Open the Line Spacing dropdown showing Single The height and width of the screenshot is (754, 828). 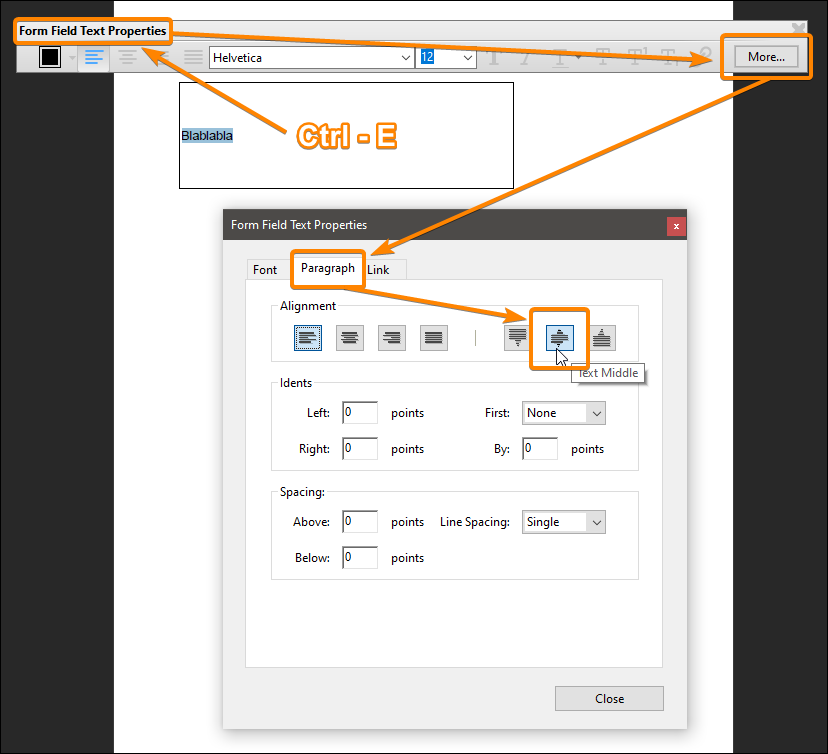click(563, 521)
